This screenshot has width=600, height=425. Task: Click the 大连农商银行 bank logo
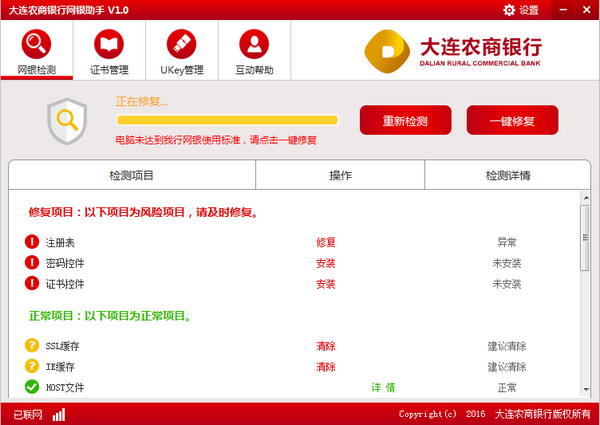pos(453,51)
